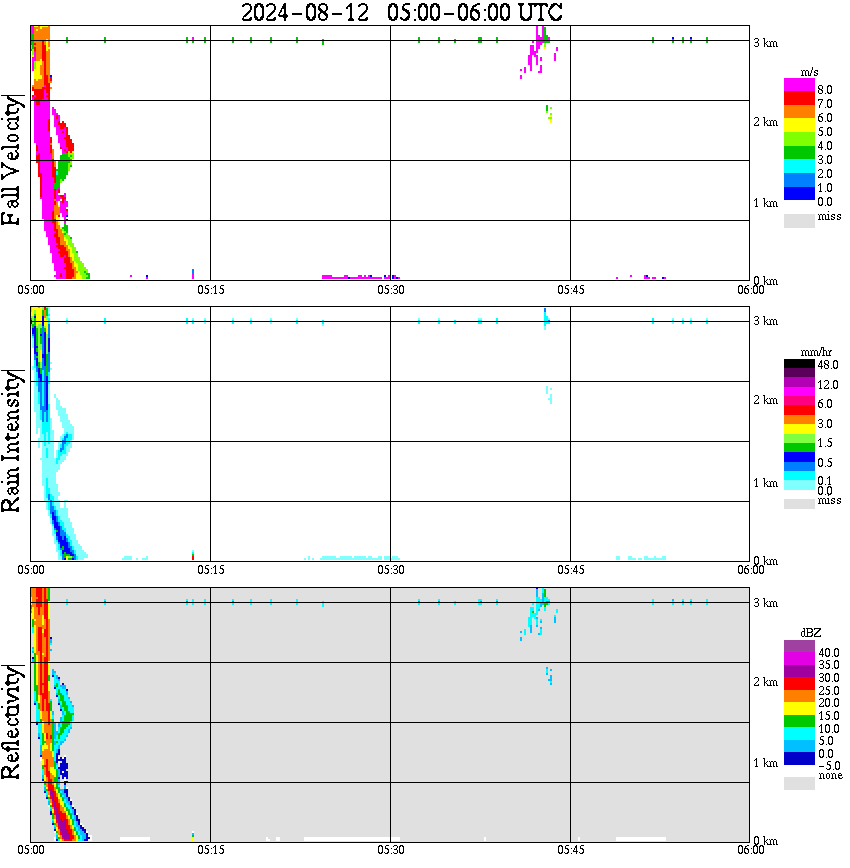Click the yellow 15.0 dBZ legend swatch

coord(799,709)
